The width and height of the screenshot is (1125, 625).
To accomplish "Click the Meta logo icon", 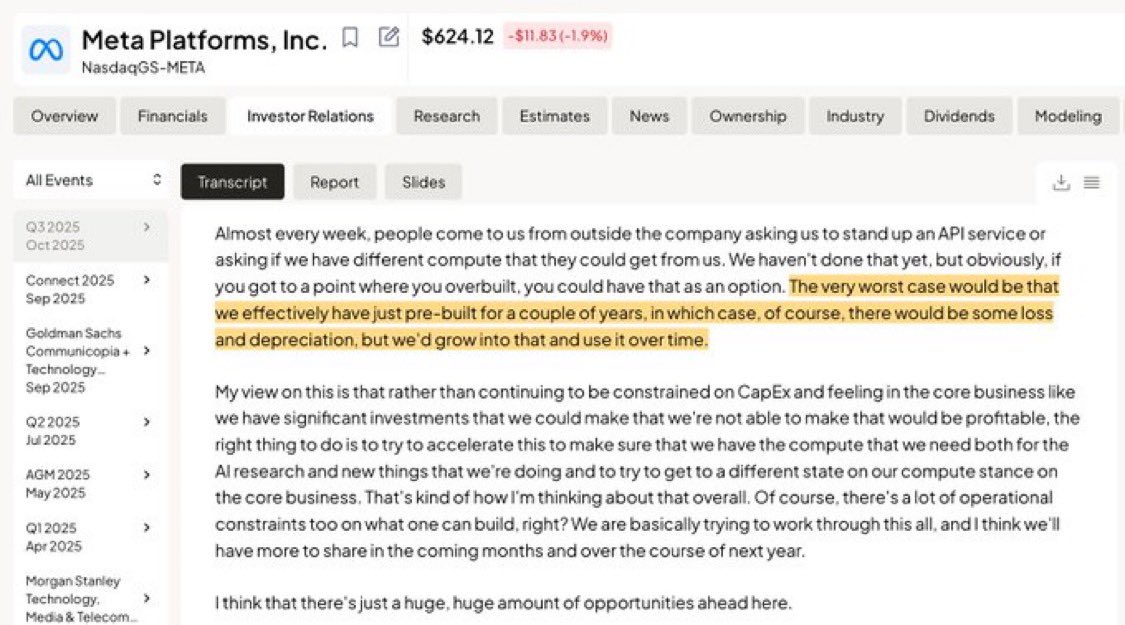I will (x=46, y=49).
